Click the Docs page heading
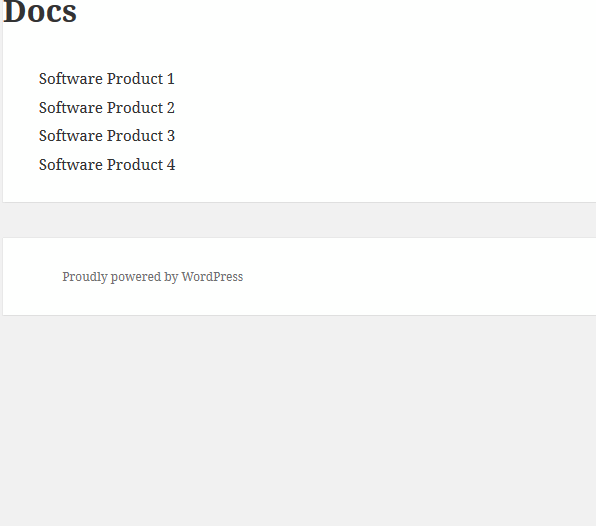 (x=40, y=12)
